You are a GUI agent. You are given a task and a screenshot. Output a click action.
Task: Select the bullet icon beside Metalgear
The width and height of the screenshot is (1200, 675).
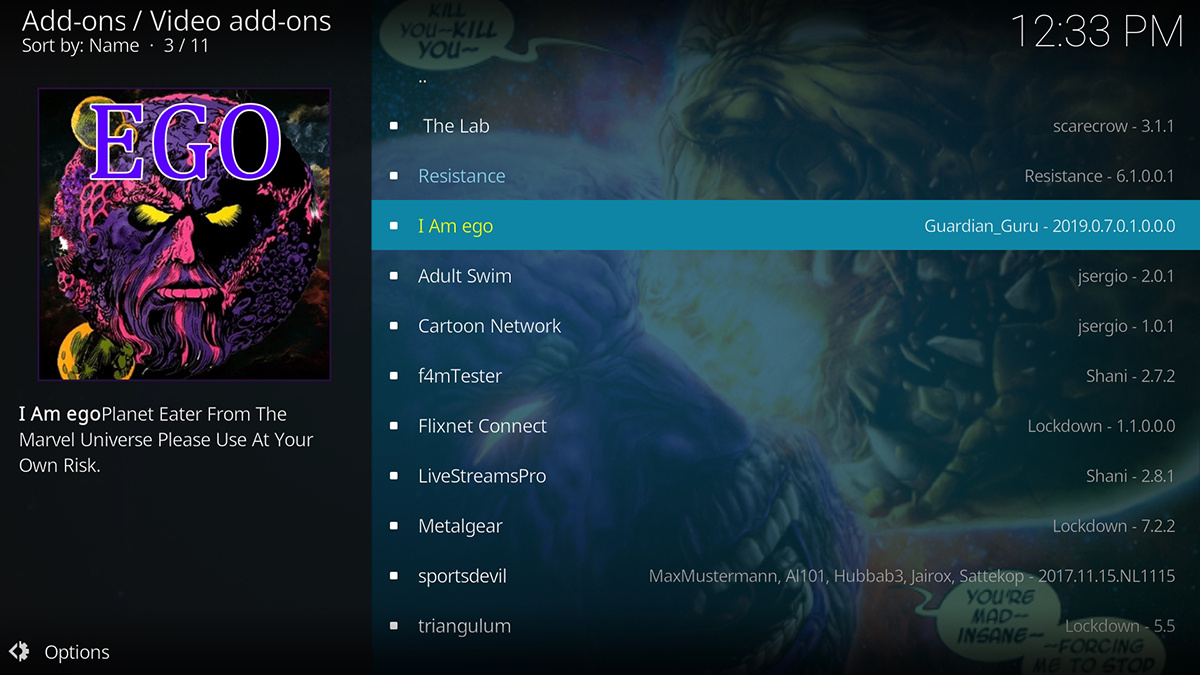coord(394,526)
